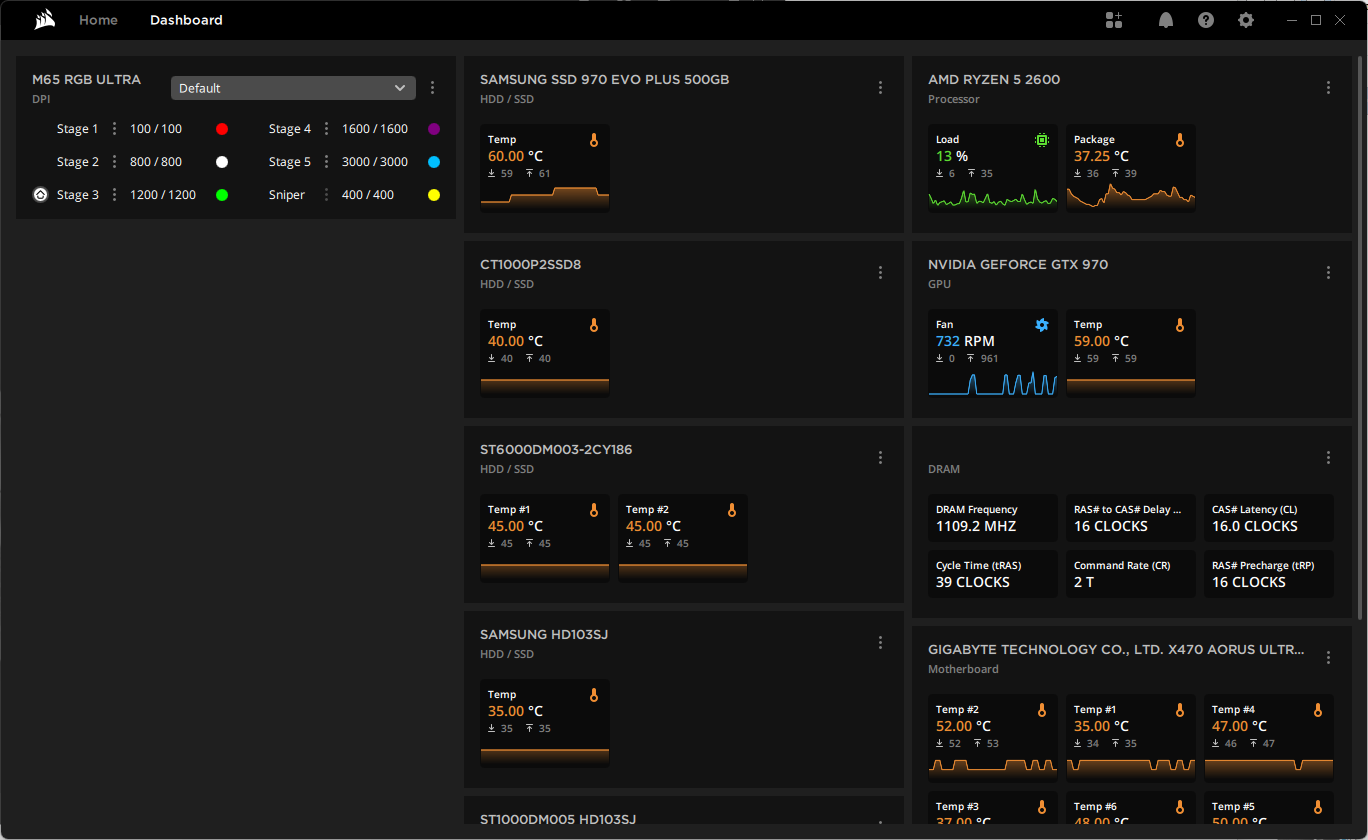Select the motherboard Temp #4 tile
Viewport: 1368px width, 840px height.
(x=1269, y=738)
